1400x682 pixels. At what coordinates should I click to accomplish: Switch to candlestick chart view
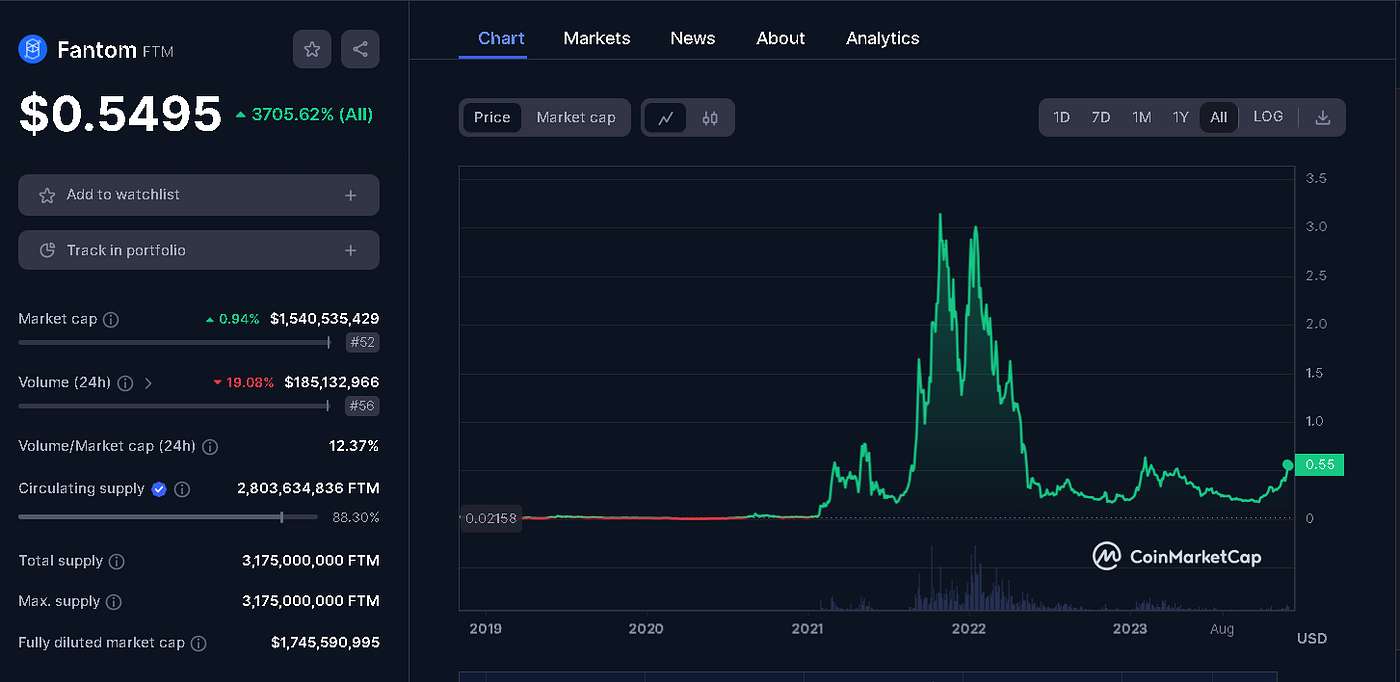pos(710,117)
